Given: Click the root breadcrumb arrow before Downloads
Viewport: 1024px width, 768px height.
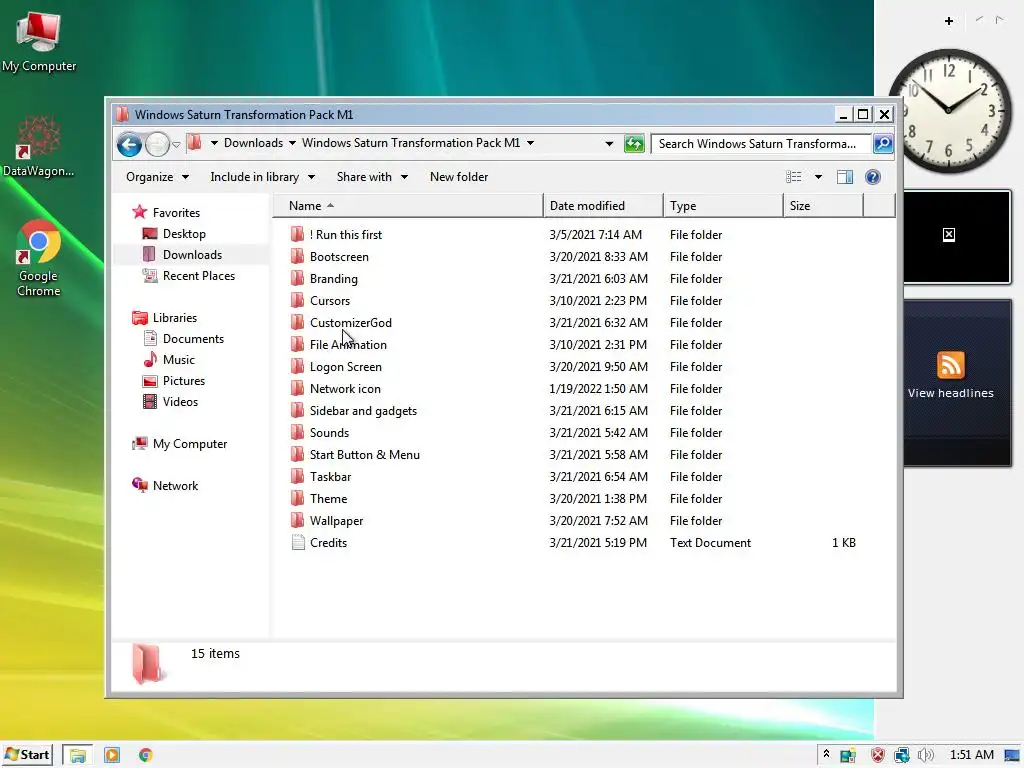Looking at the screenshot, I should (x=214, y=143).
